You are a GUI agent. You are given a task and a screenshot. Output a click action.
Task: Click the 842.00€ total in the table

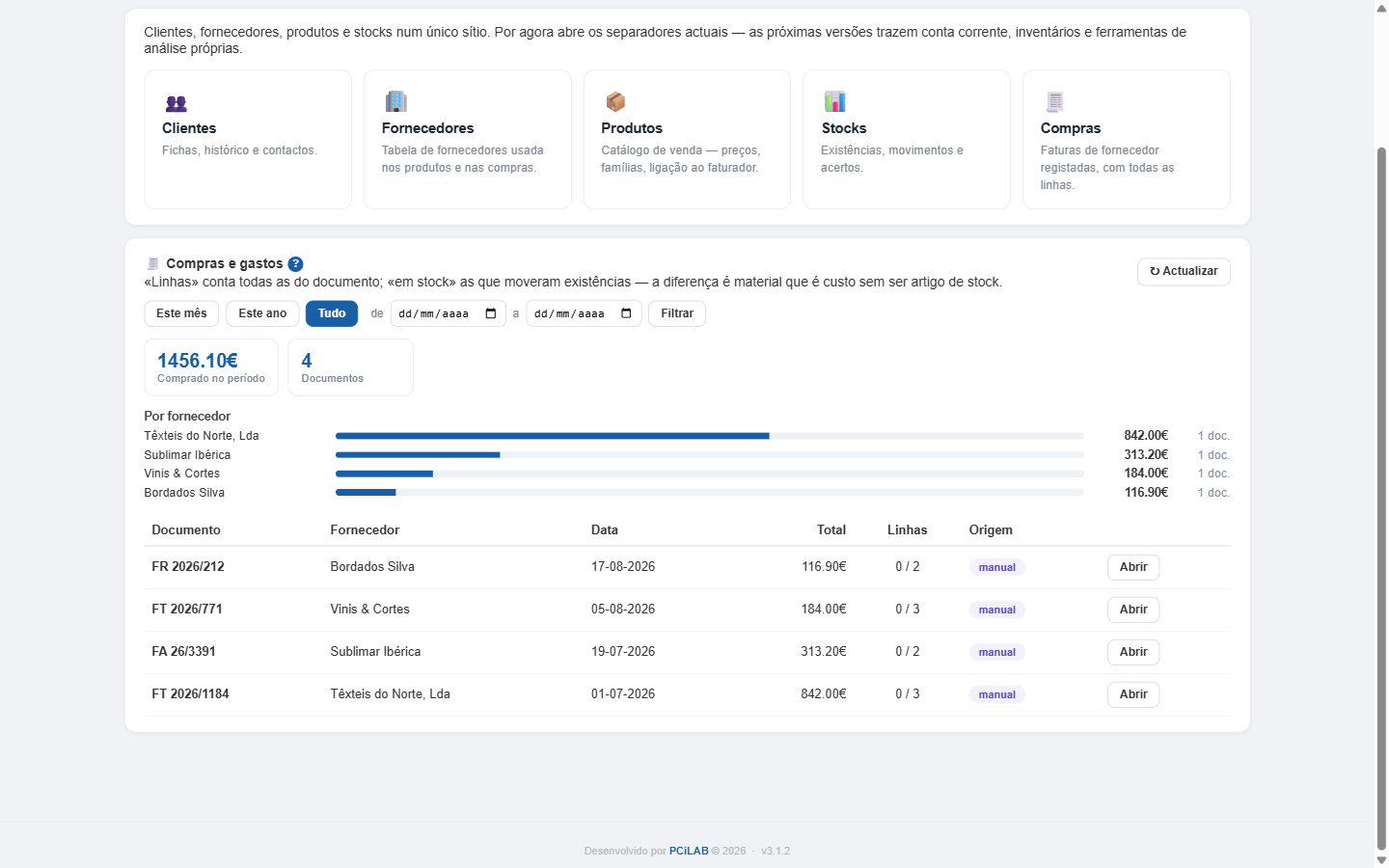pyautogui.click(x=824, y=694)
